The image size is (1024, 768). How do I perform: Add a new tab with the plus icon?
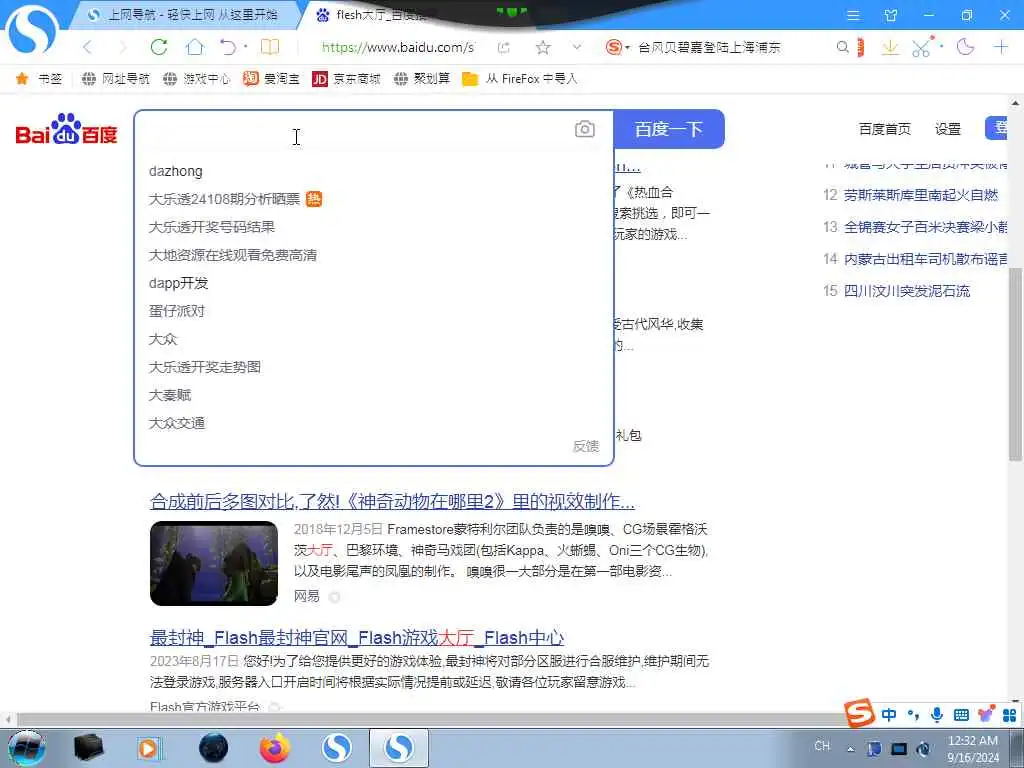click(x=1000, y=47)
